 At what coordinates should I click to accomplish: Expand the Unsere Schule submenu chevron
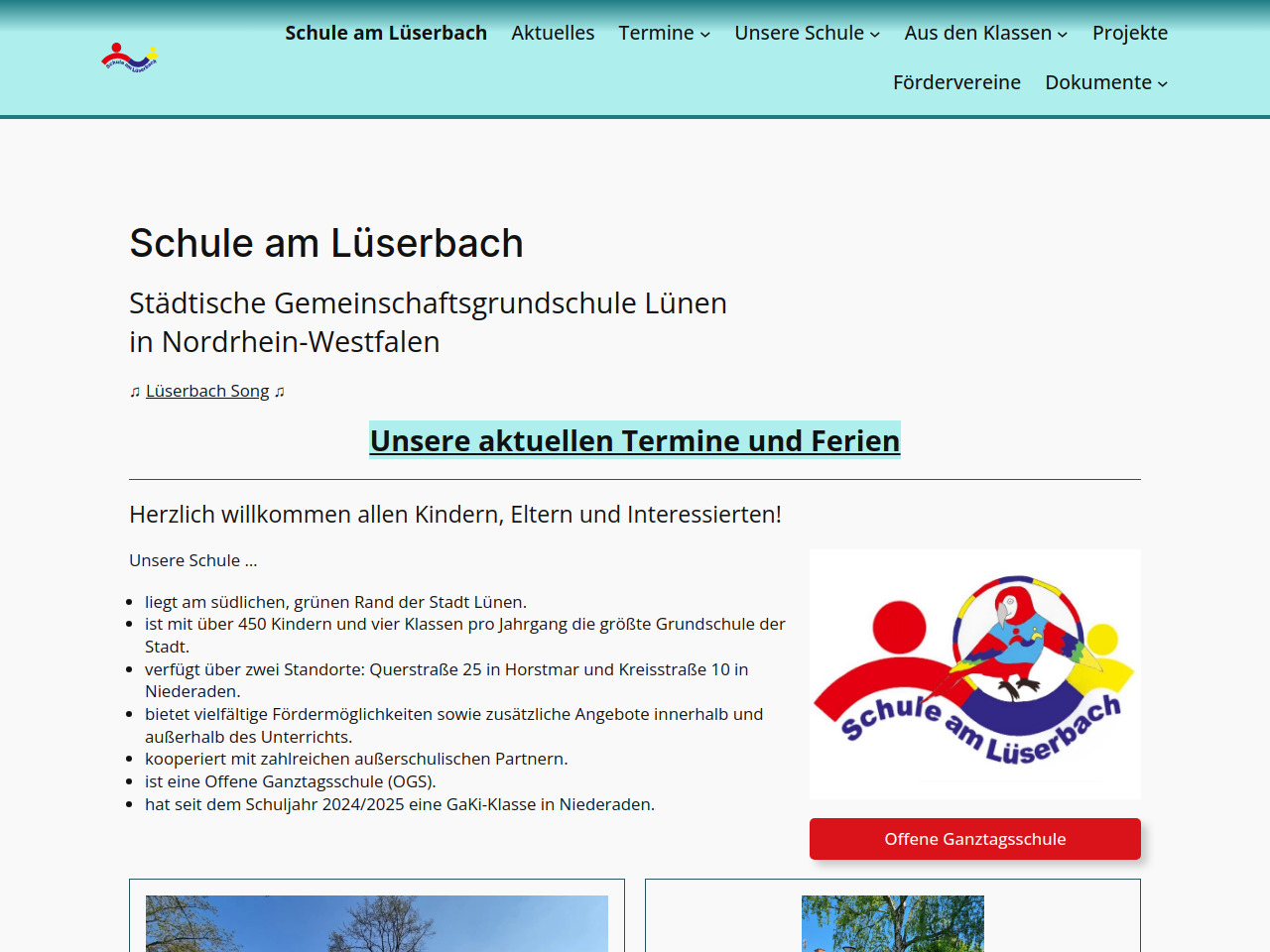(875, 35)
